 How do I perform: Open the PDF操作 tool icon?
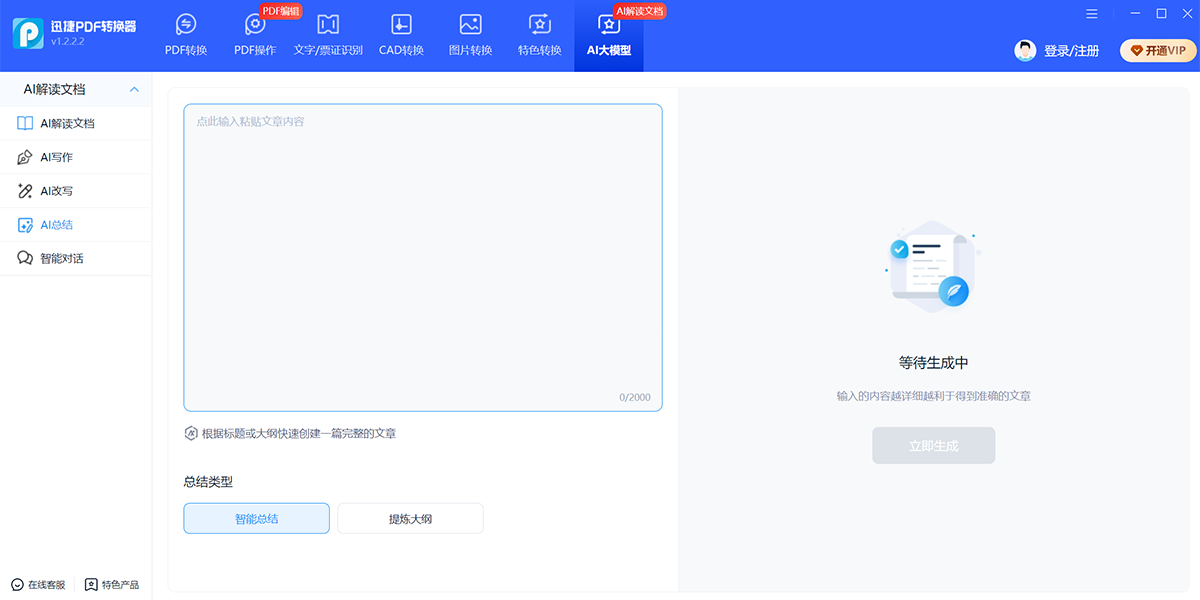[x=255, y=25]
